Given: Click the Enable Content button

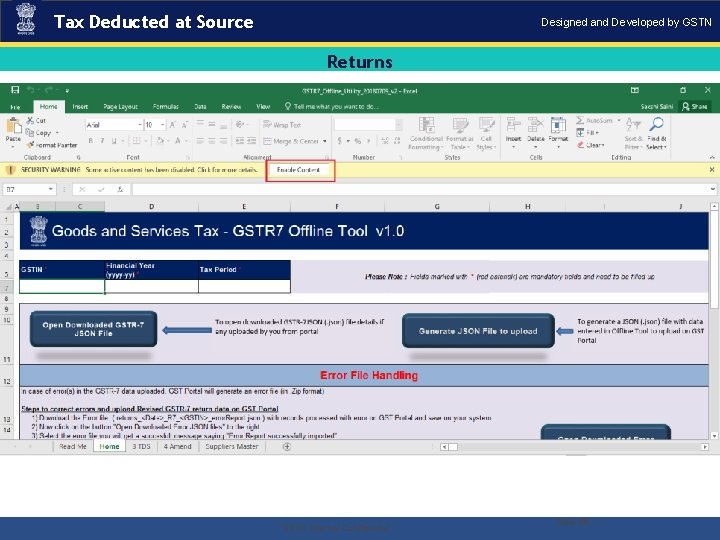Looking at the screenshot, I should (298, 170).
